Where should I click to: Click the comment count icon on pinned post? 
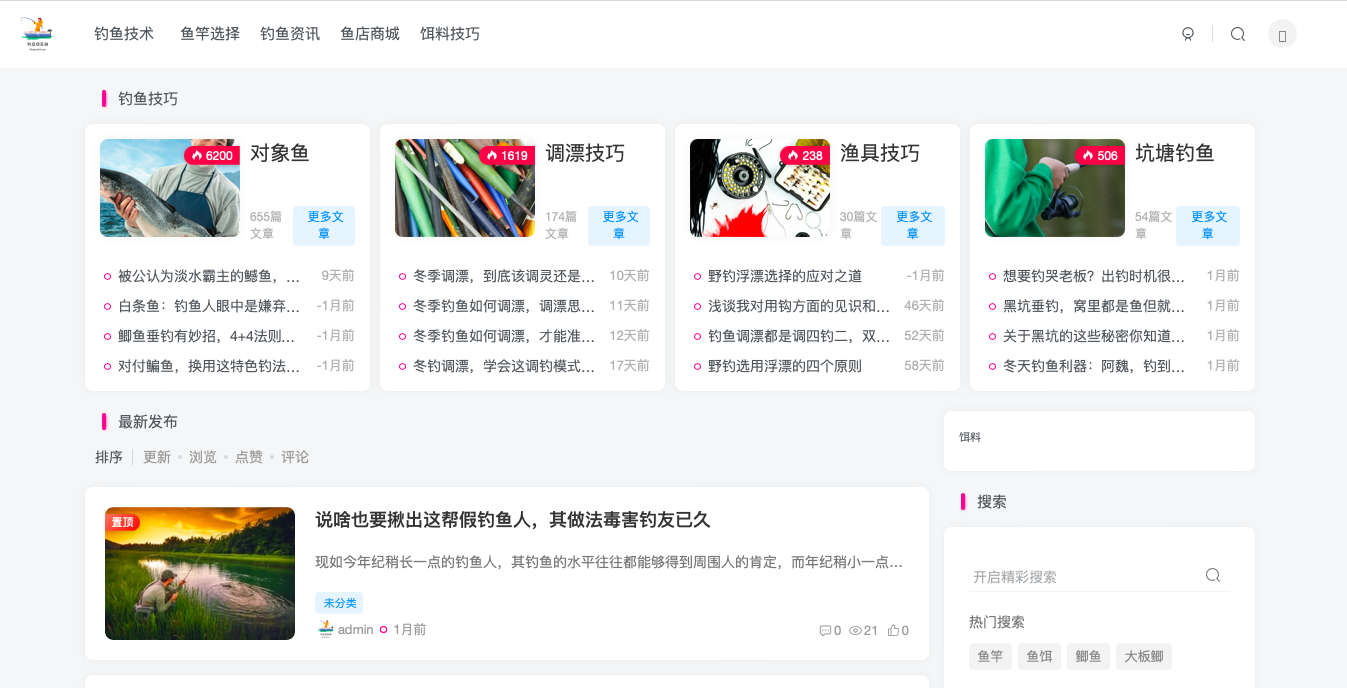pos(825,630)
